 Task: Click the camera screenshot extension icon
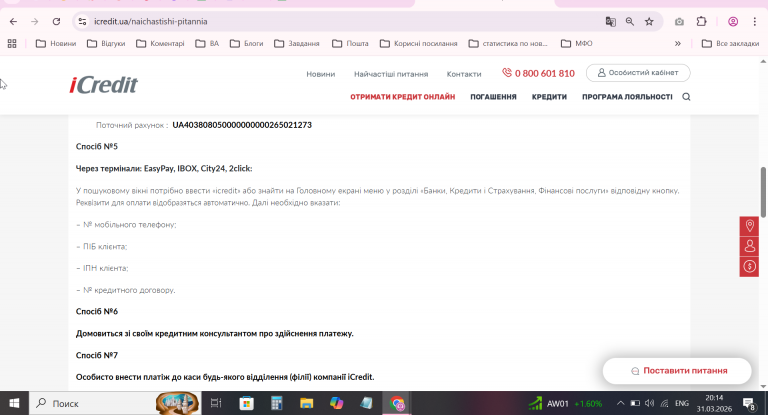pyautogui.click(x=679, y=22)
